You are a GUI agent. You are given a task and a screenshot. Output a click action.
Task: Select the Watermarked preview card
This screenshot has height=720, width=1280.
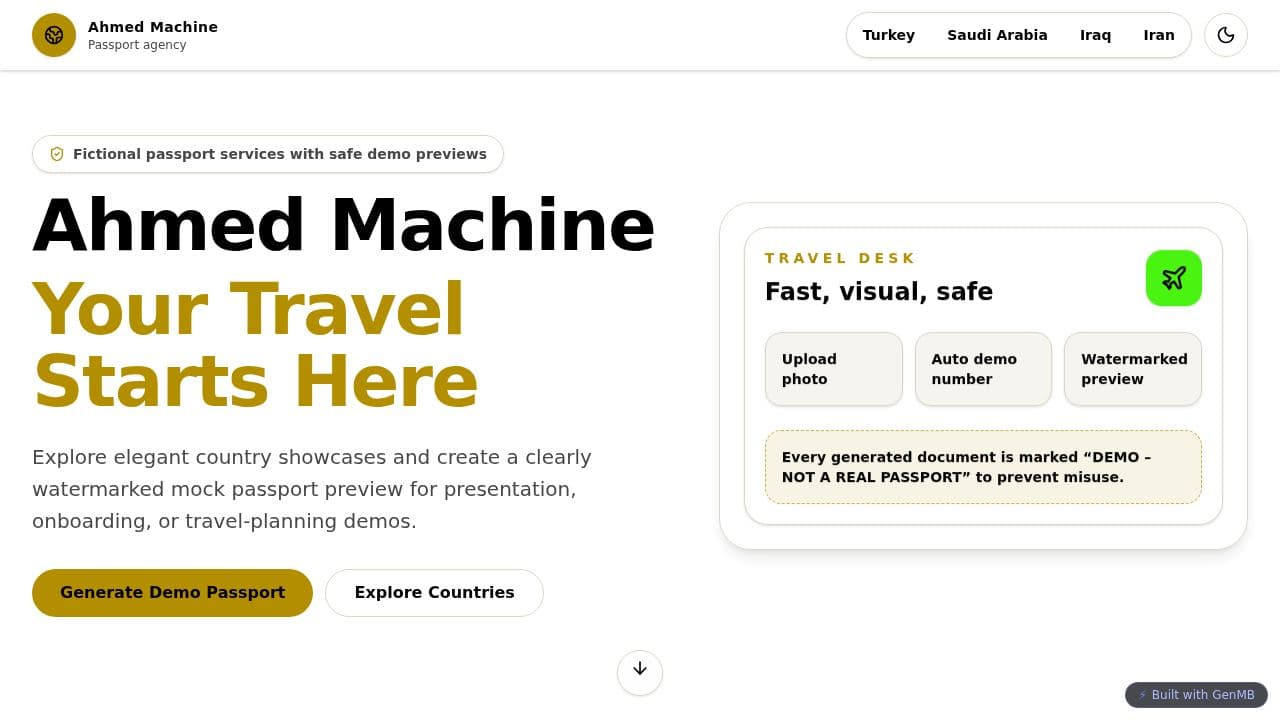1133,369
